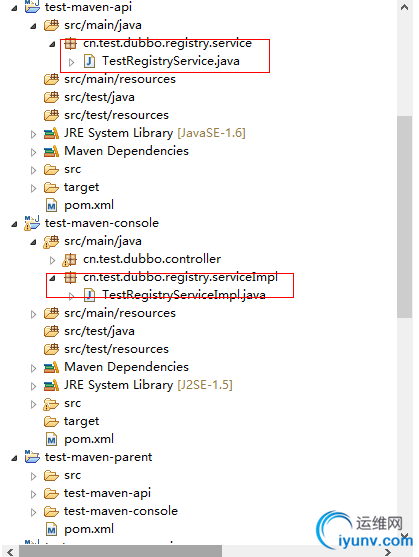Screen dimensions: 419x557
Task: Expand JRE System Library [J2SE-1.5]
Action: [33, 386]
